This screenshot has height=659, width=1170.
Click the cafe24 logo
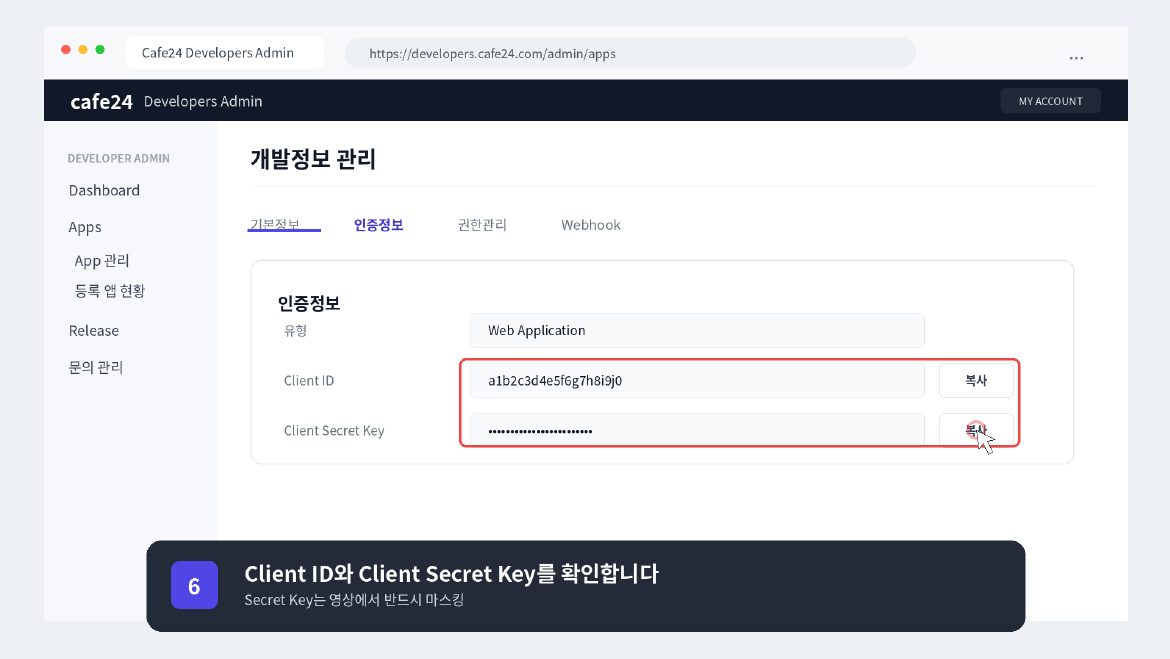coord(101,101)
